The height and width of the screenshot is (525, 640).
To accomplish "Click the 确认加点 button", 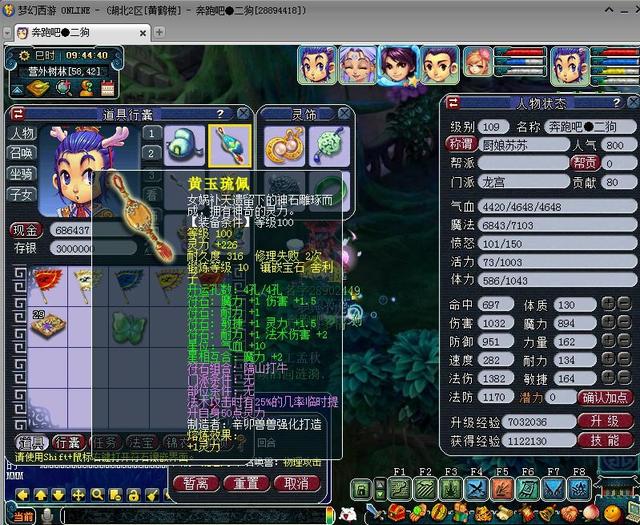I will pos(605,397).
